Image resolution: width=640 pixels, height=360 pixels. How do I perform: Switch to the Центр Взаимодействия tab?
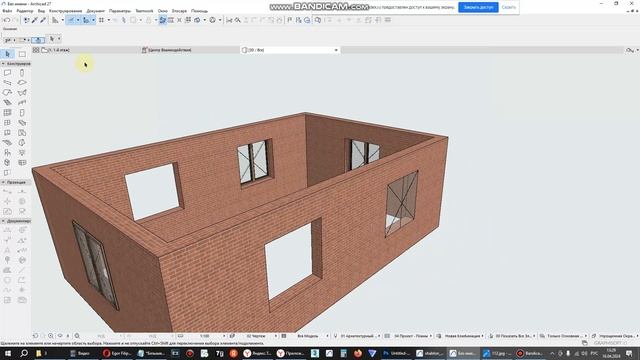click(x=169, y=50)
